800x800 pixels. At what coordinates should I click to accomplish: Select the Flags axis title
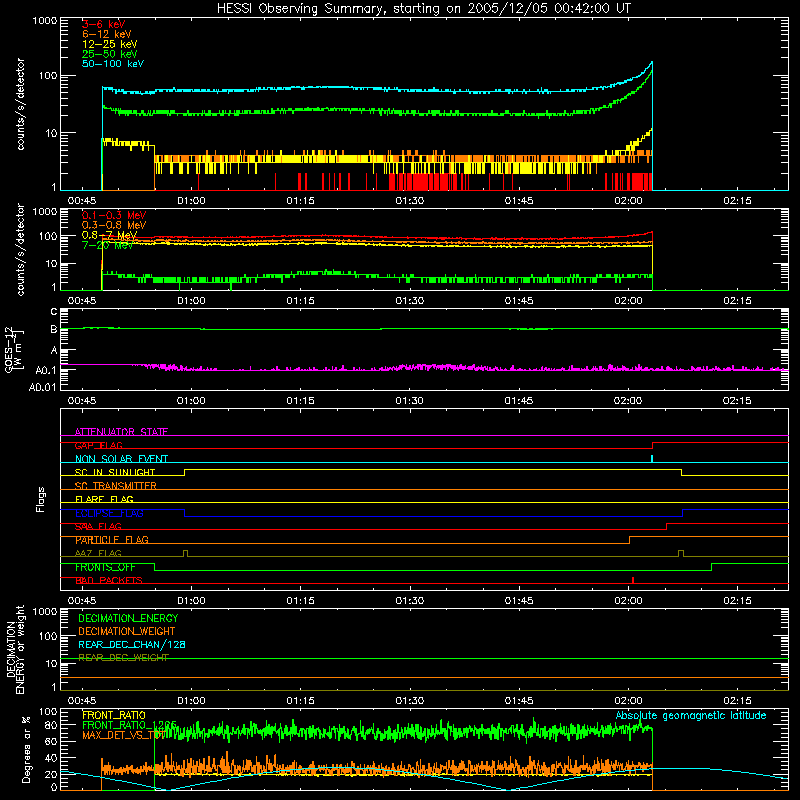pyautogui.click(x=40, y=499)
